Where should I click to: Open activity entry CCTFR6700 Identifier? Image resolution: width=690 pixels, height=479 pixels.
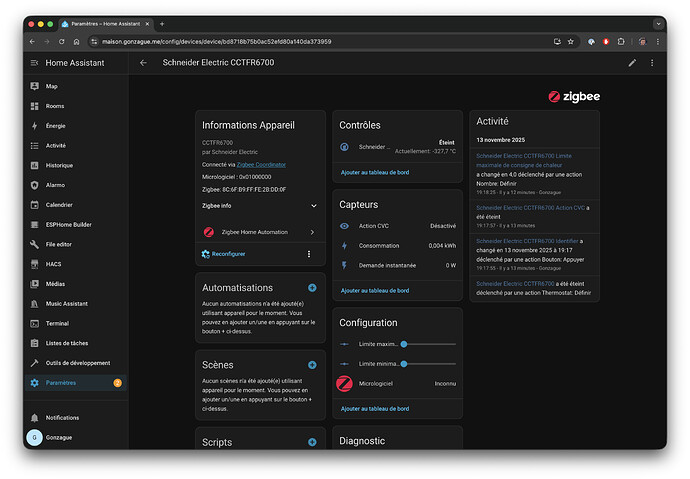pyautogui.click(x=527, y=241)
